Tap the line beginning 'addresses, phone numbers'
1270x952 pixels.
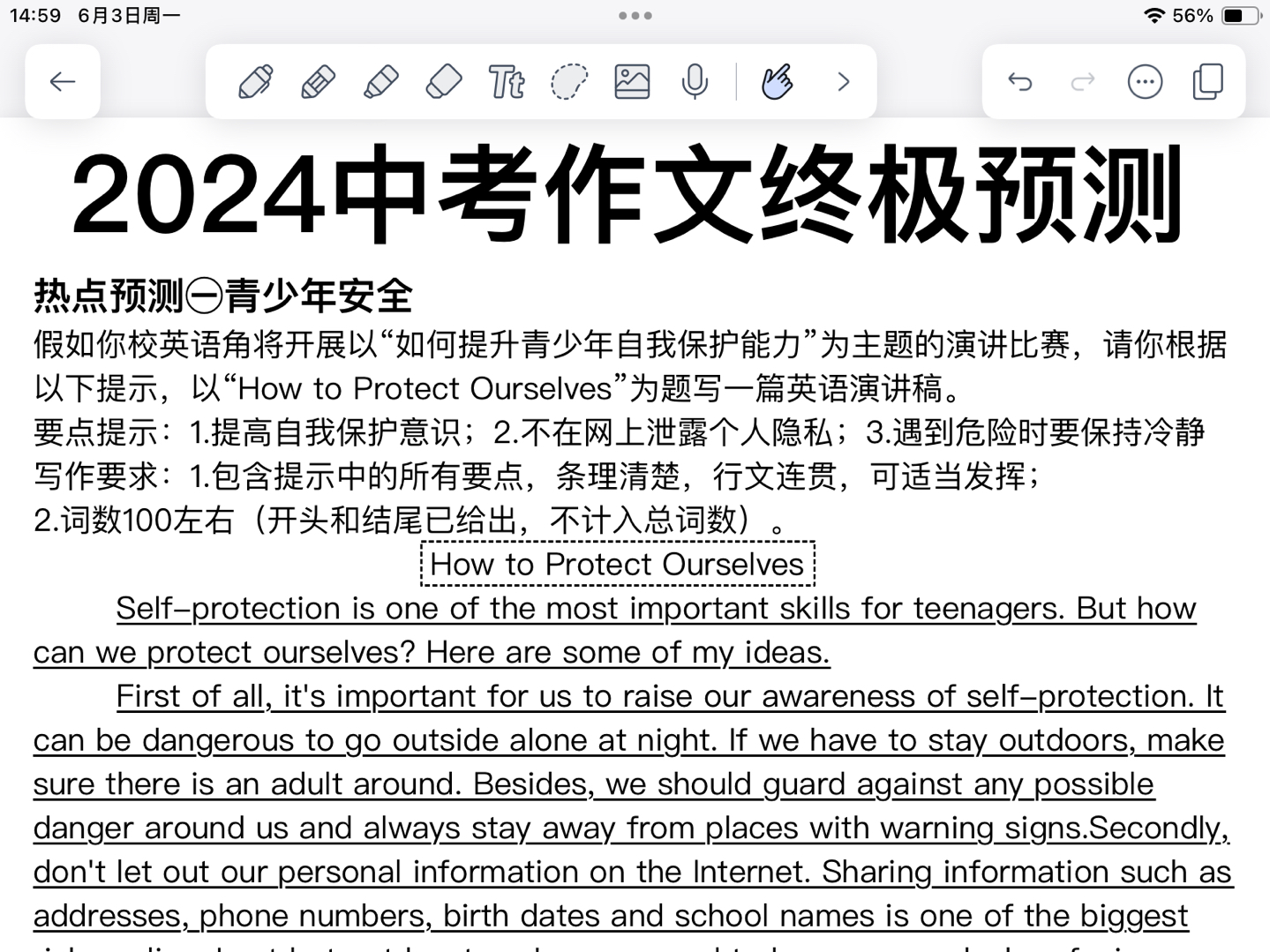click(x=611, y=916)
